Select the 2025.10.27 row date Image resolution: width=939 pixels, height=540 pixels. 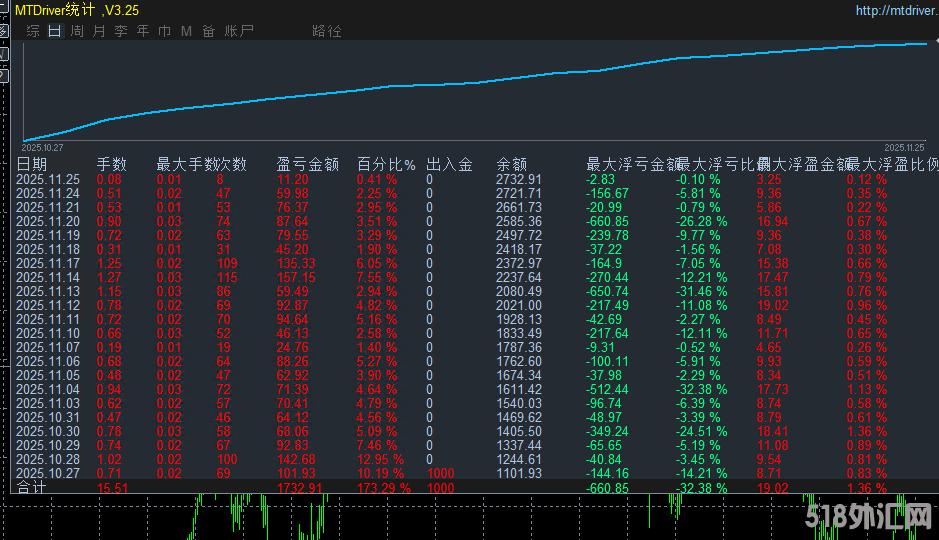(x=48, y=473)
